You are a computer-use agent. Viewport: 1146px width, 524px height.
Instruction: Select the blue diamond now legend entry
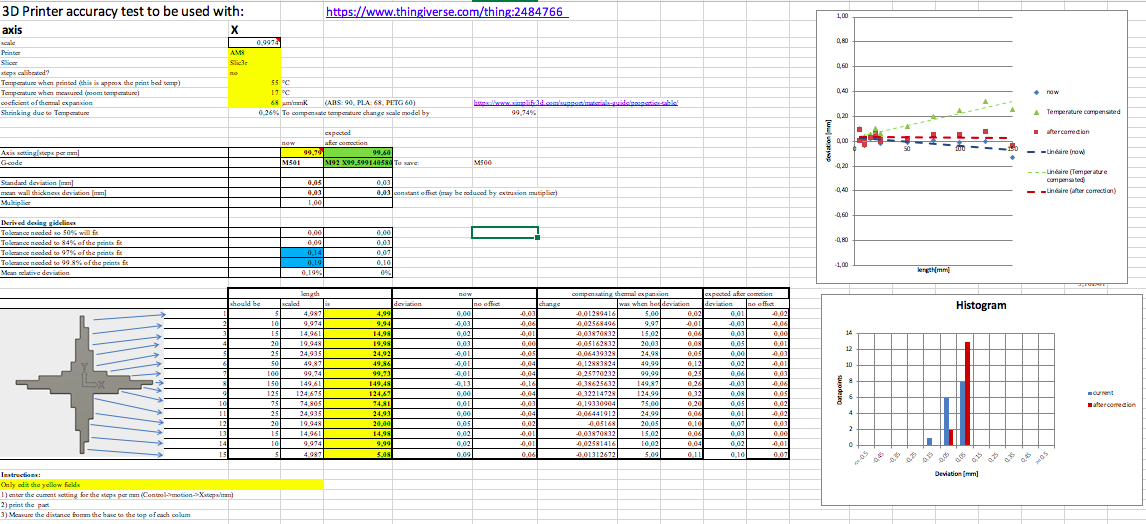point(1045,92)
